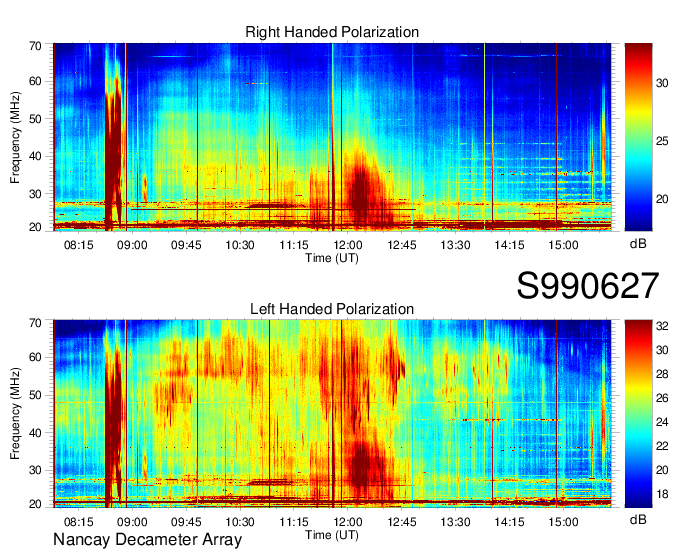680x552 pixels.
Task: Click the Right Handed Polarization spectrogram image
Action: pos(332,137)
